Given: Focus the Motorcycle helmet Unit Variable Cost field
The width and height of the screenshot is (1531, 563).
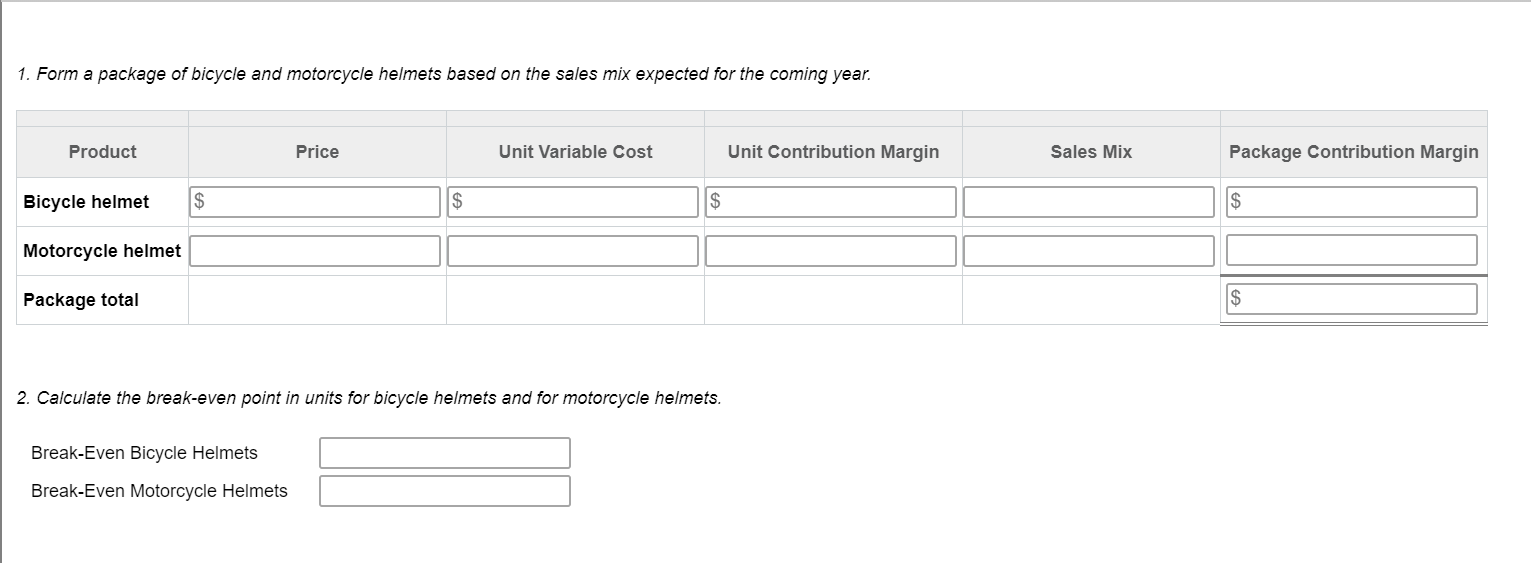Looking at the screenshot, I should 573,251.
